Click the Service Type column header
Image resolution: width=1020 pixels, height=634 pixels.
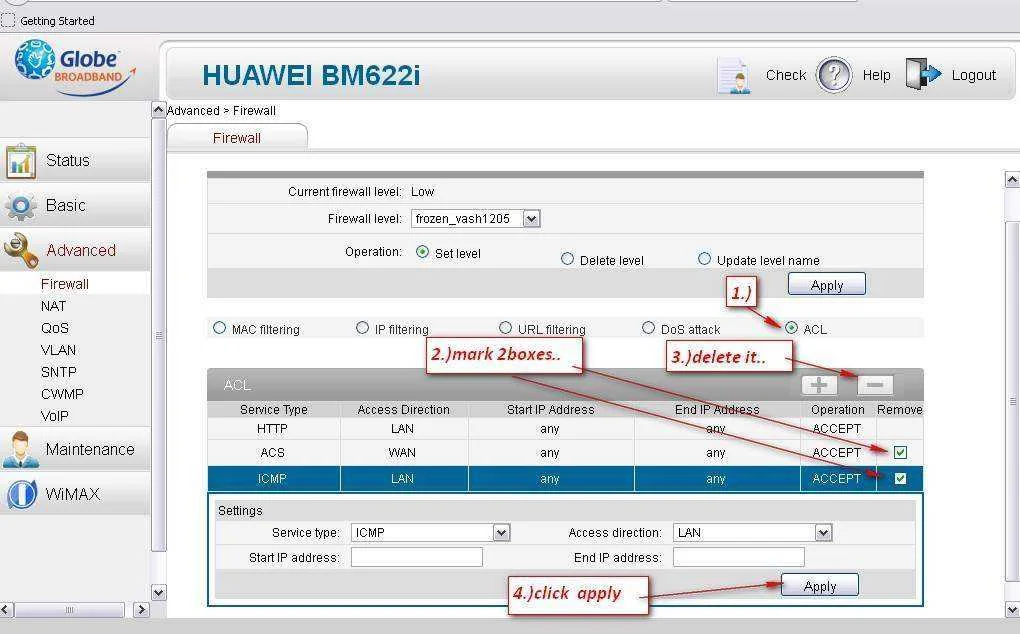coord(274,410)
